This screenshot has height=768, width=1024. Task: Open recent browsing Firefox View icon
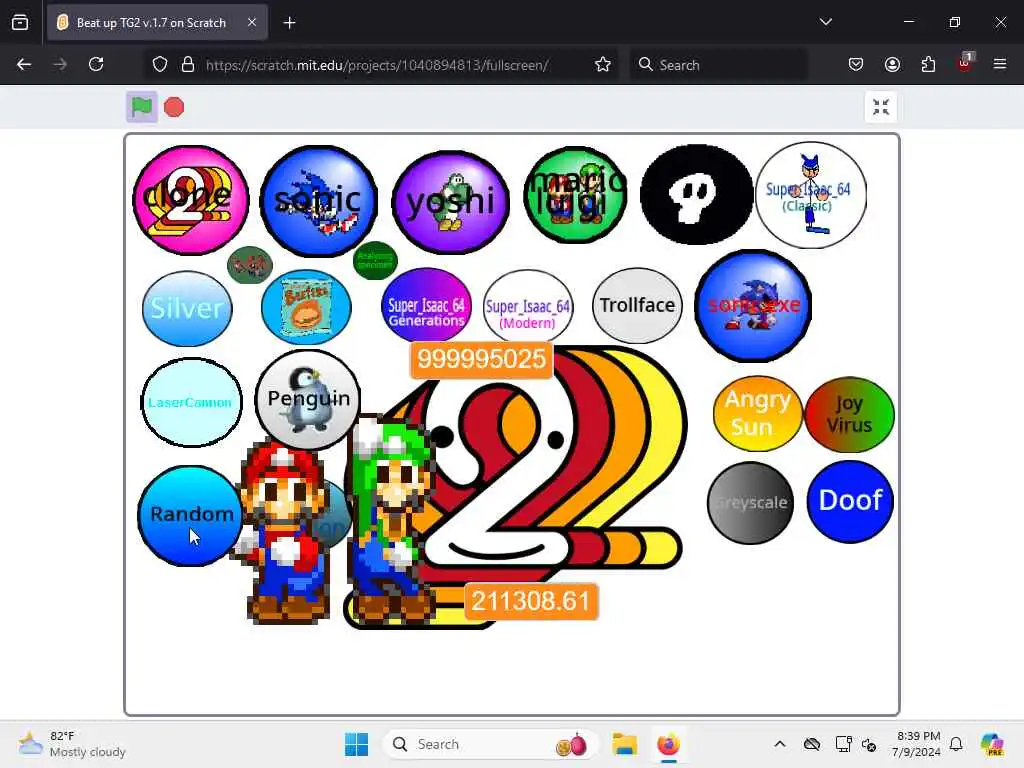[20, 22]
